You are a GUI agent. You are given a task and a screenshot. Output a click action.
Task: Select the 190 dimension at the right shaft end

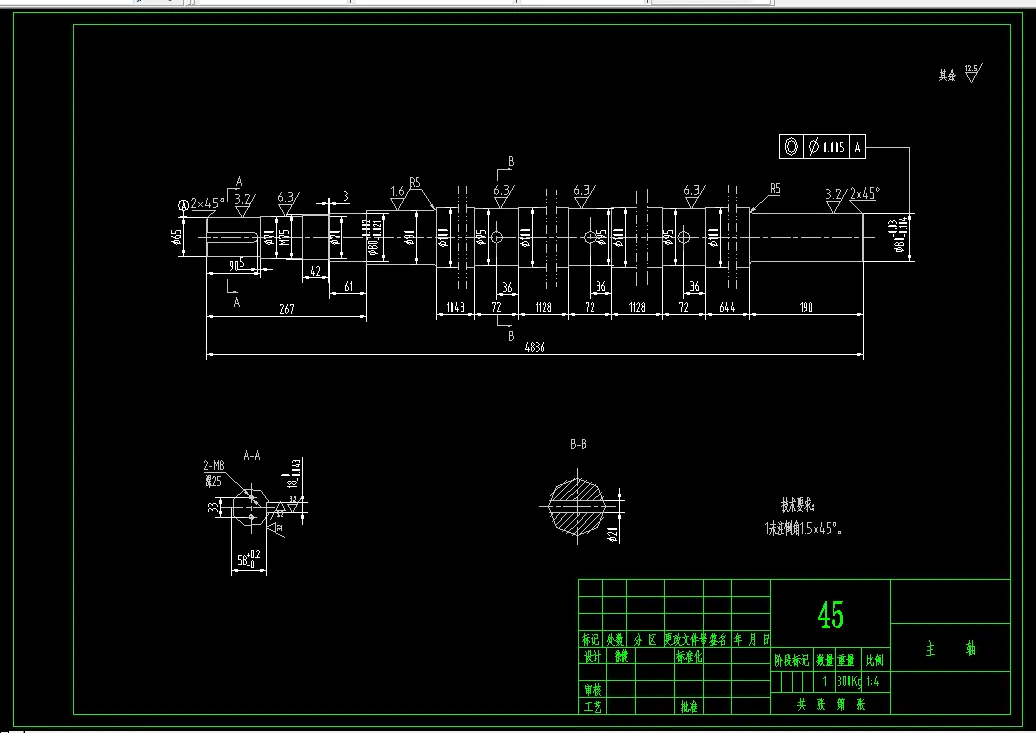806,307
